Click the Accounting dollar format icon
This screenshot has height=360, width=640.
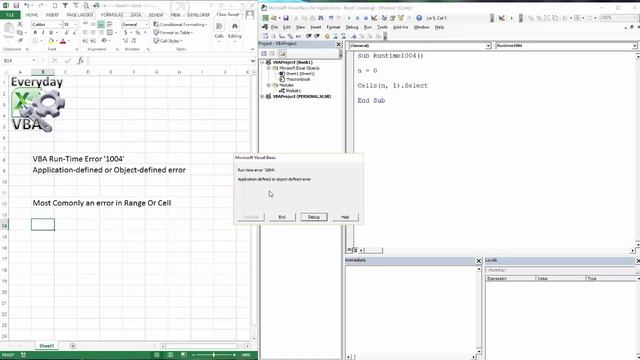point(126,33)
